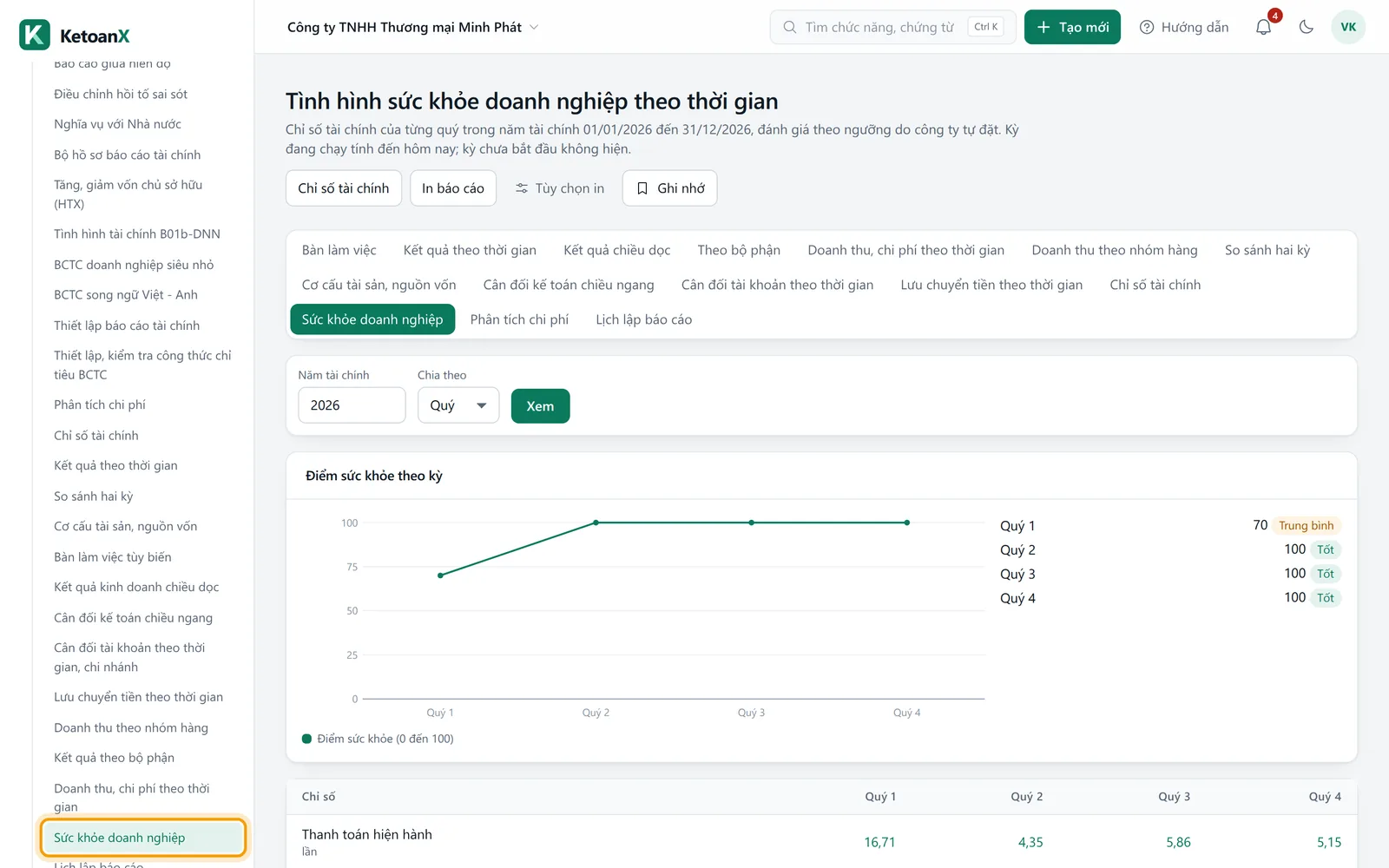Click the Năm tài chính input field

(x=352, y=405)
